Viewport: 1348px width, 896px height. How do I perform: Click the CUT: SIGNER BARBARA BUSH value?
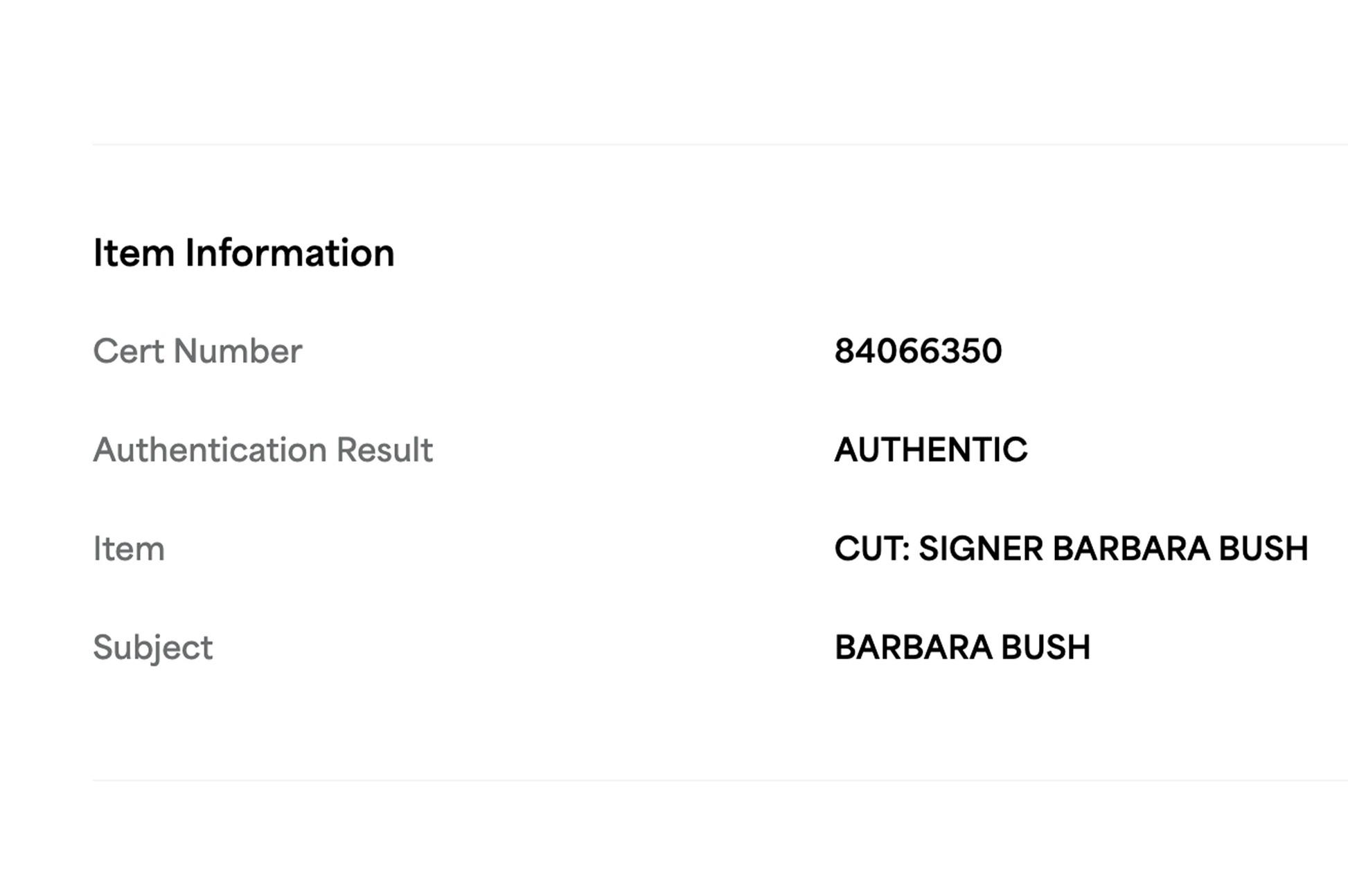click(1071, 549)
